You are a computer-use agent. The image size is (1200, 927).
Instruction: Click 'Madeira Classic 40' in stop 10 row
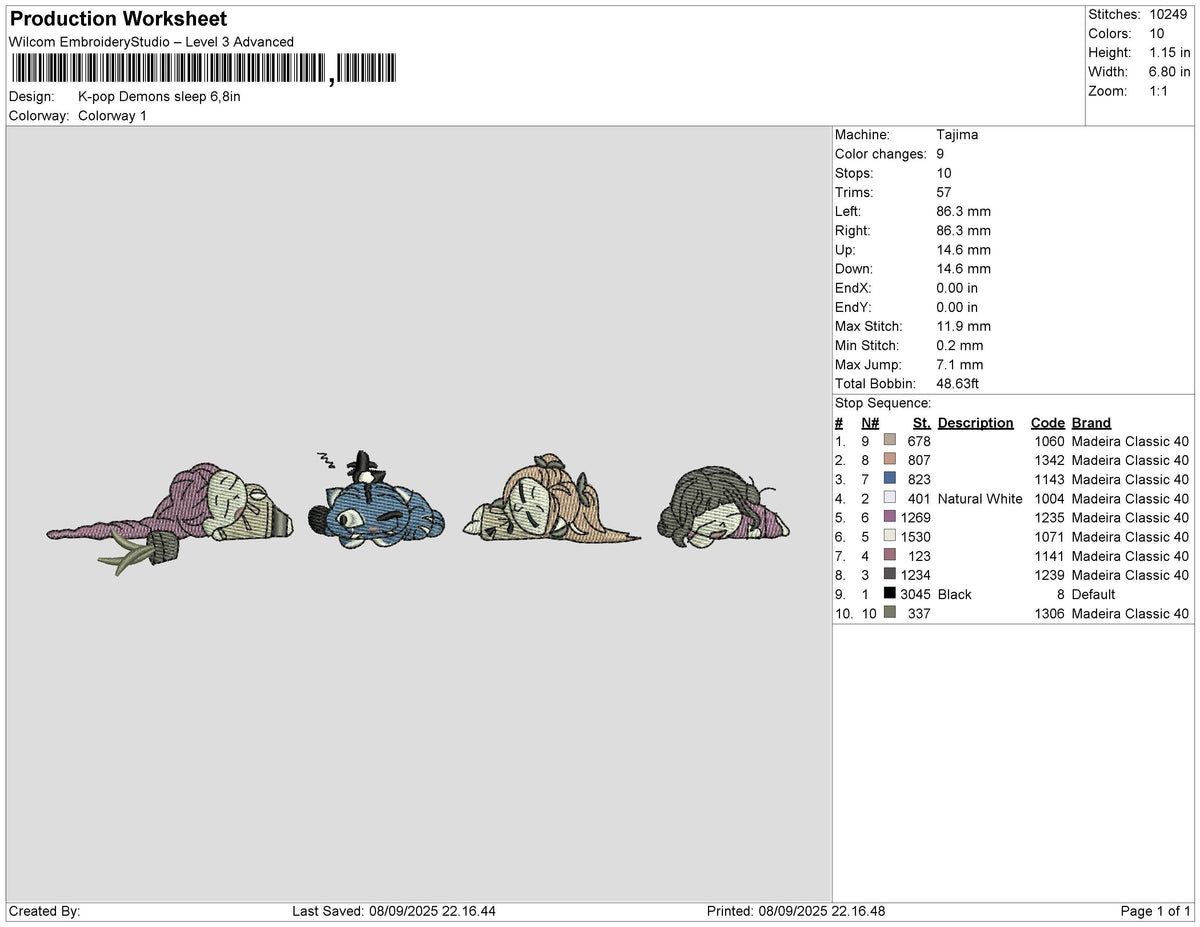[x=1130, y=614]
